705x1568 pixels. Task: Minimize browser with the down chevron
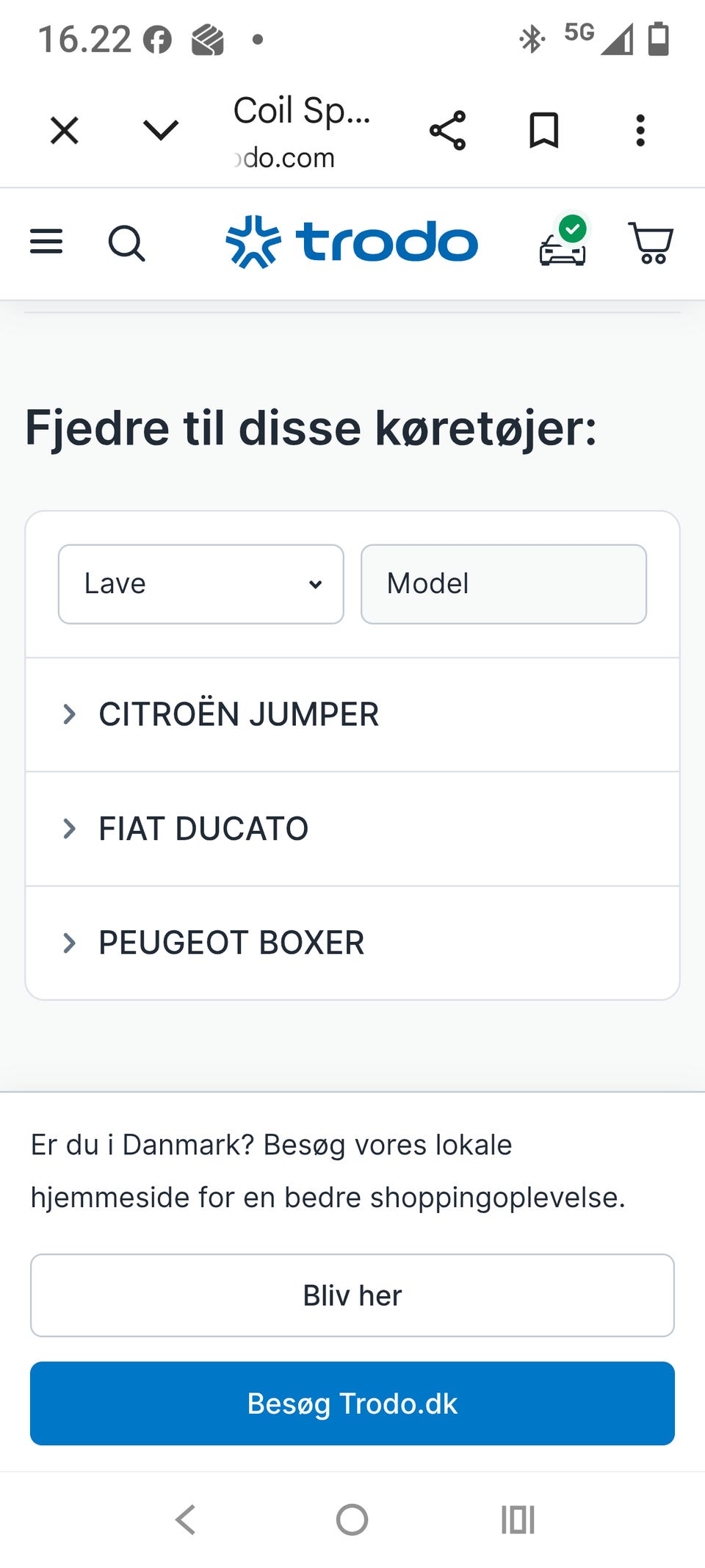coord(161,131)
